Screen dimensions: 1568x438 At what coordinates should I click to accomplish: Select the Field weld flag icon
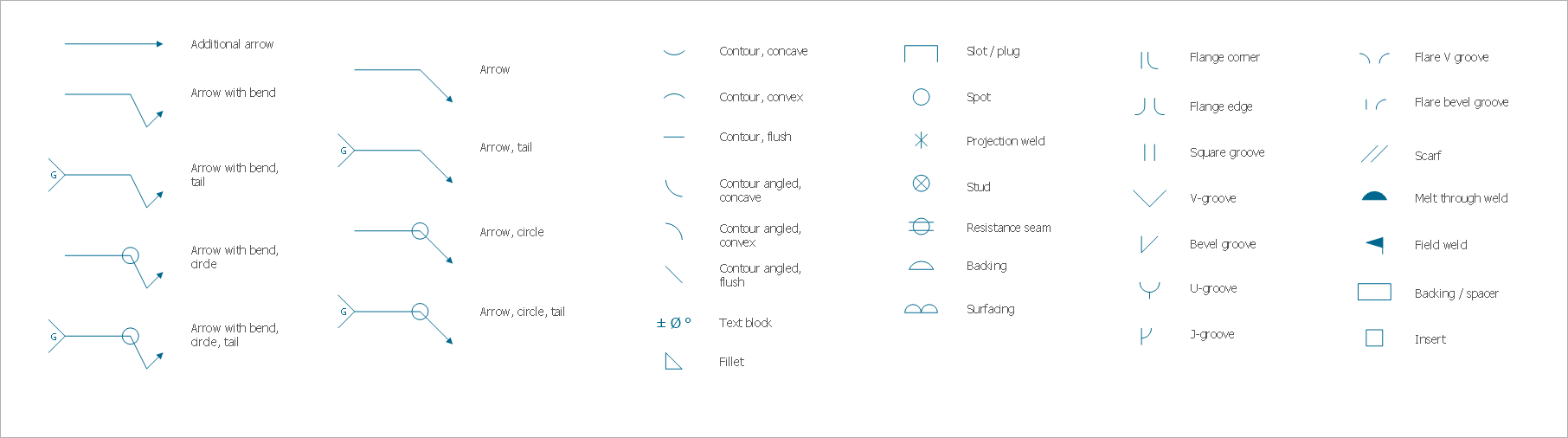[x=1375, y=245]
